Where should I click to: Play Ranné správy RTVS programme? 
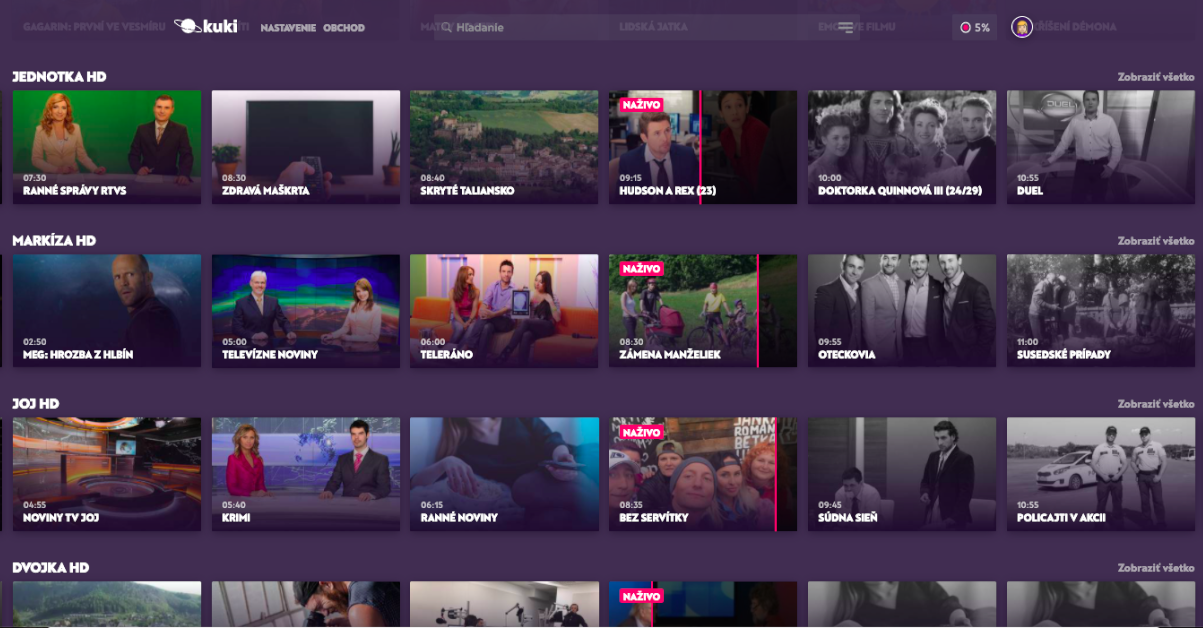coord(107,147)
